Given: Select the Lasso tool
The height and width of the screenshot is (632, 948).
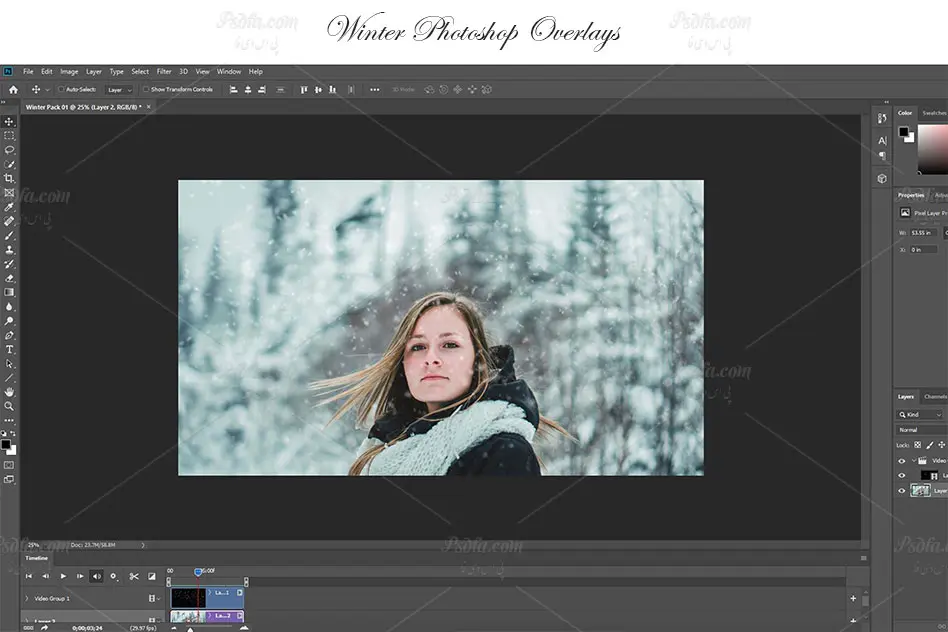Looking at the screenshot, I should coord(9,150).
